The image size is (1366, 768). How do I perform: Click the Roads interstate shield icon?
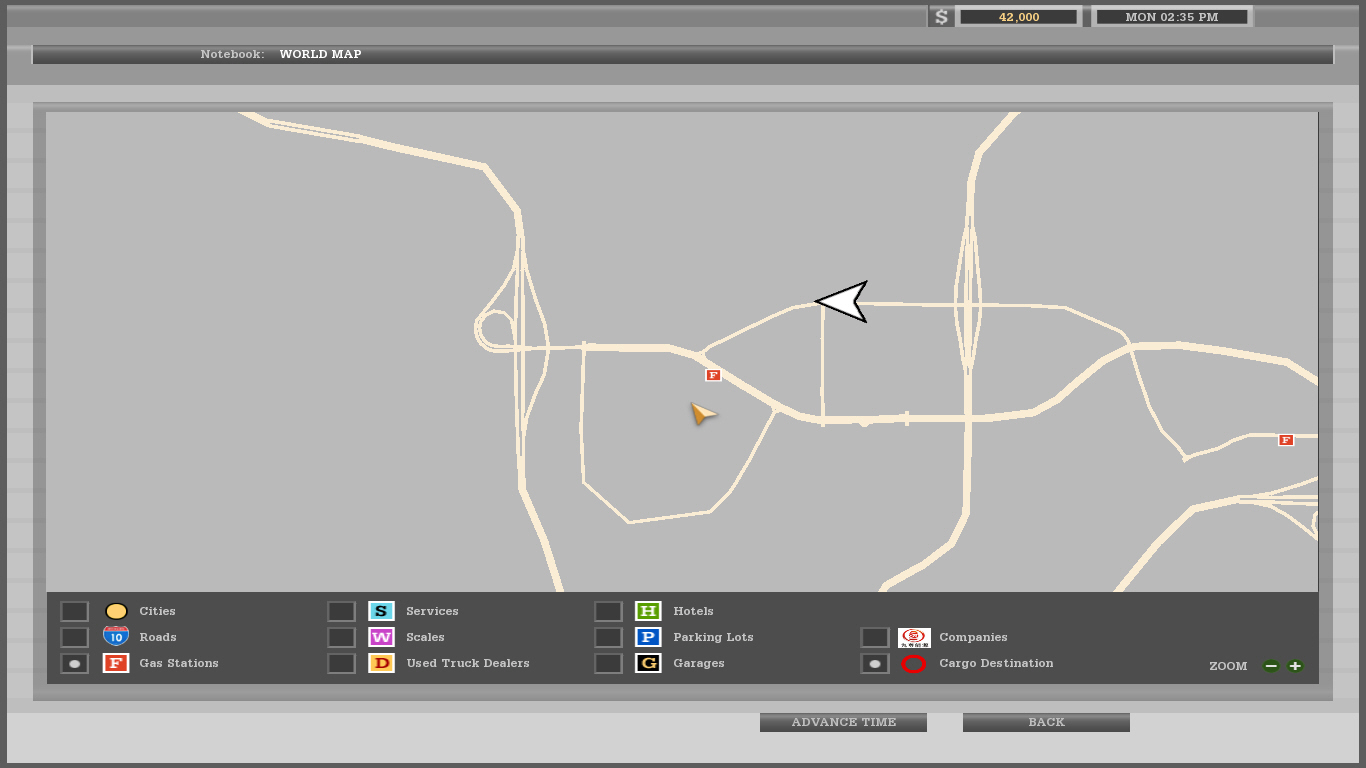[x=116, y=637]
